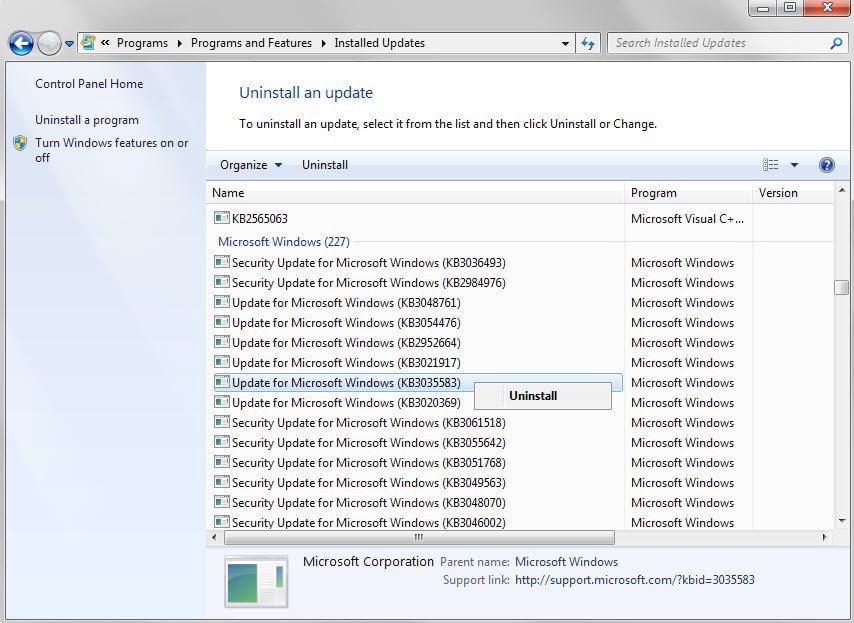Click the Help question mark icon

(826, 165)
